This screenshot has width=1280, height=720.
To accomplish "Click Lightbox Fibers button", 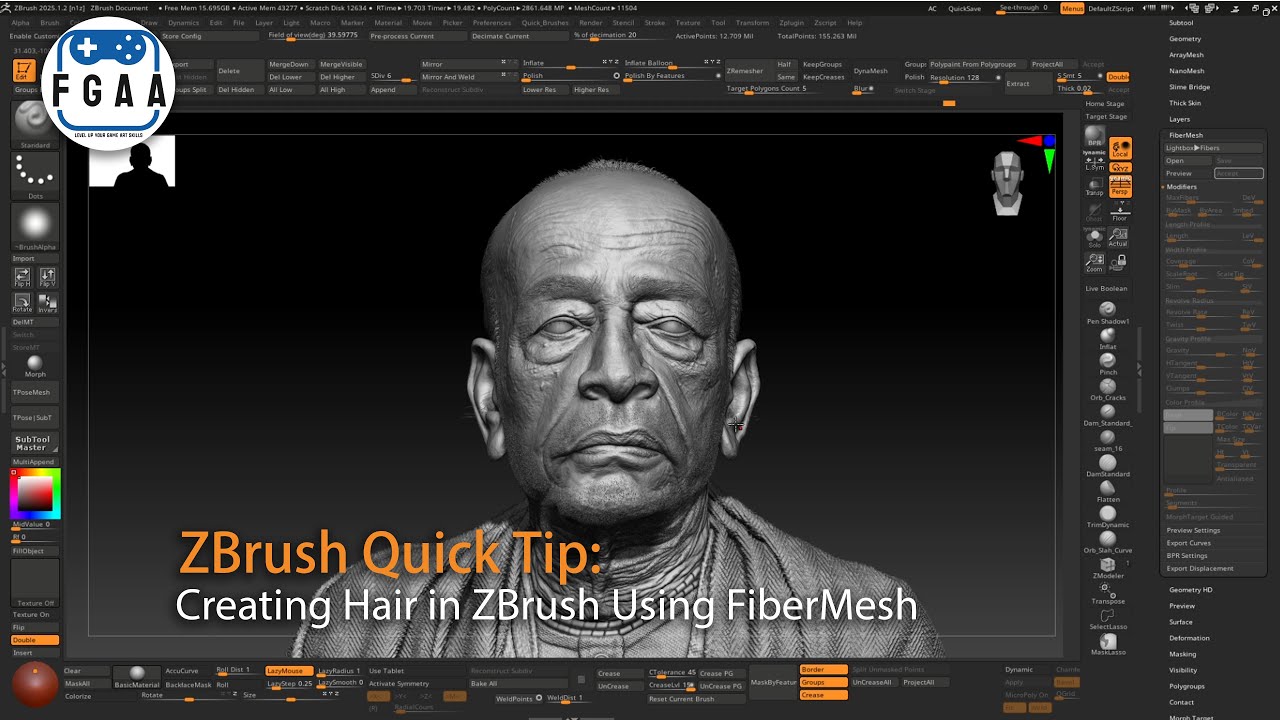I will click(1212, 148).
